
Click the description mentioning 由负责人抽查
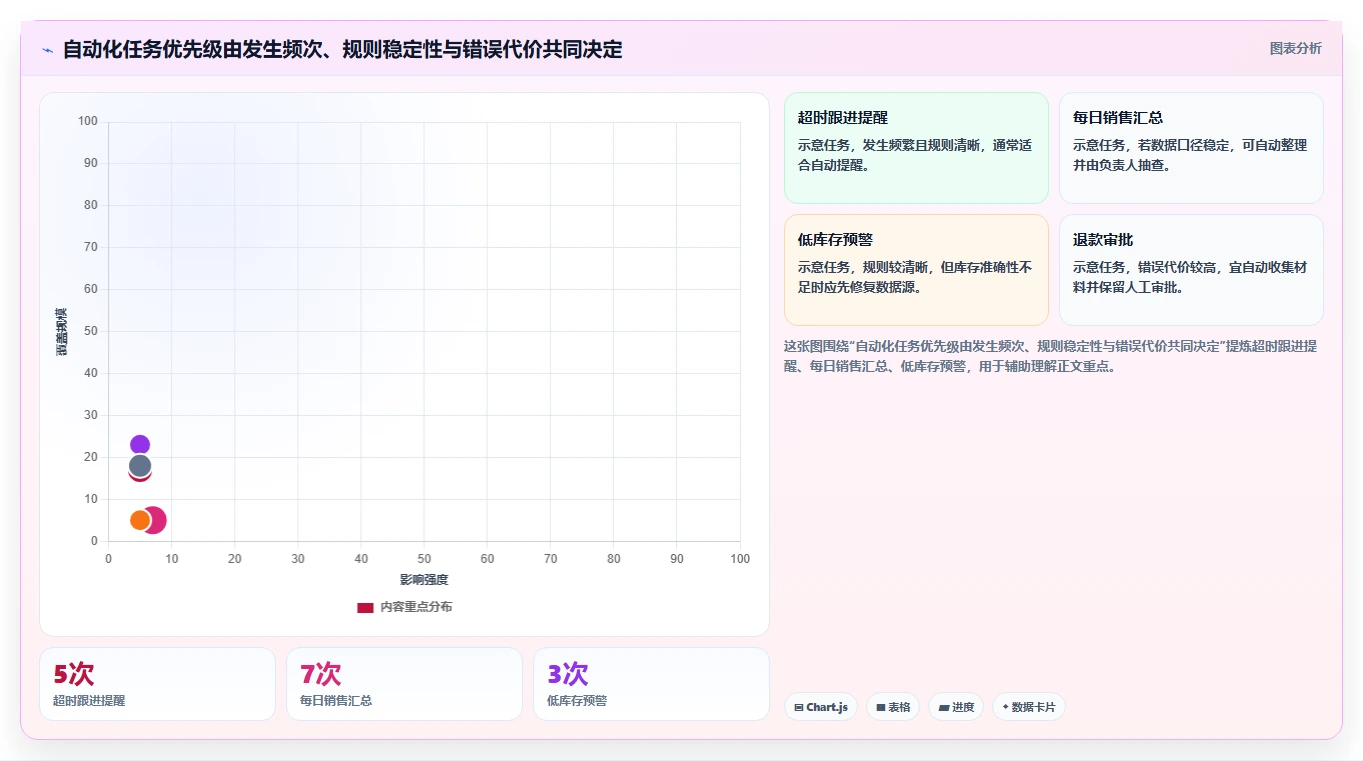[x=1190, y=155]
